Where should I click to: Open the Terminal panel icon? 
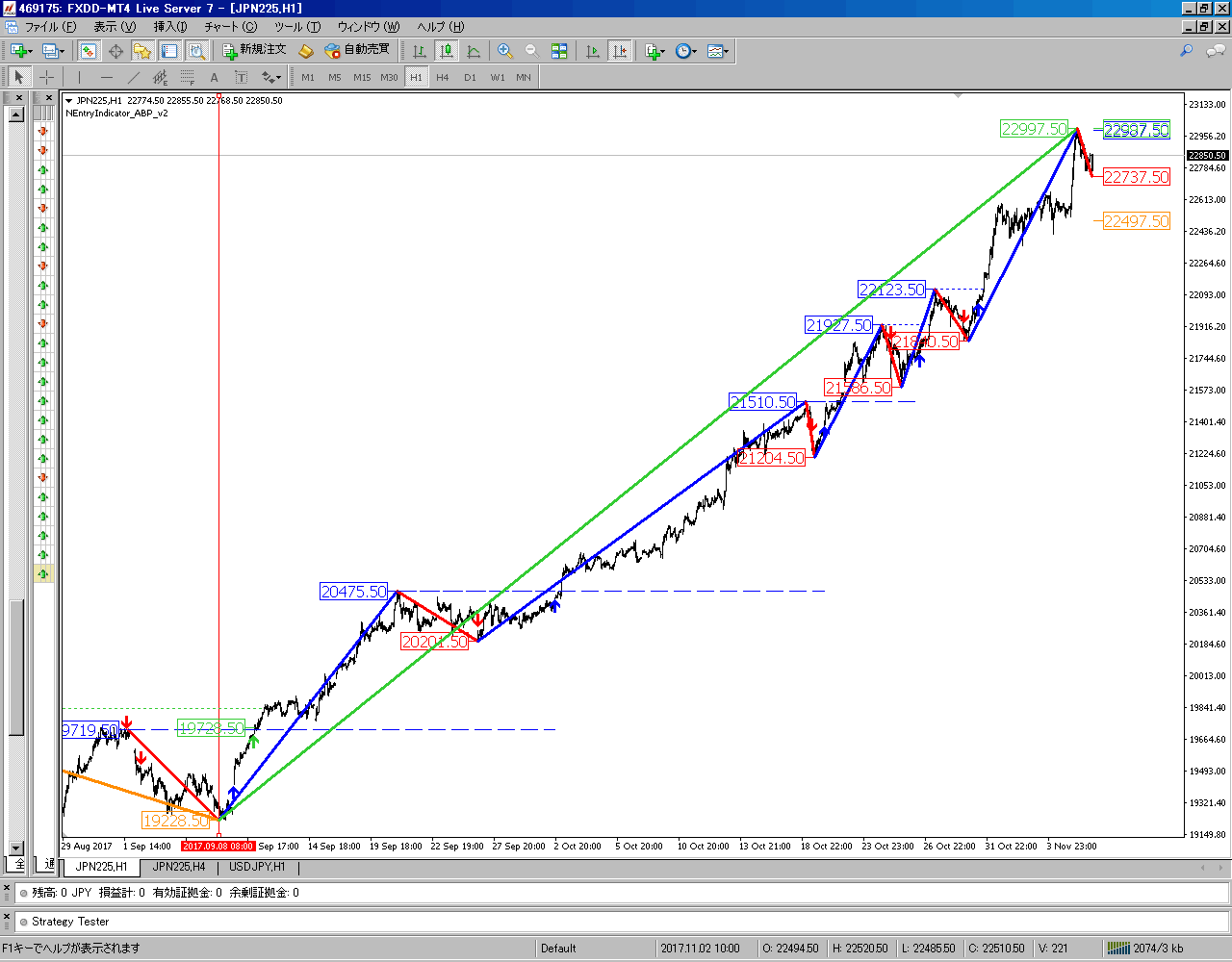pos(169,51)
